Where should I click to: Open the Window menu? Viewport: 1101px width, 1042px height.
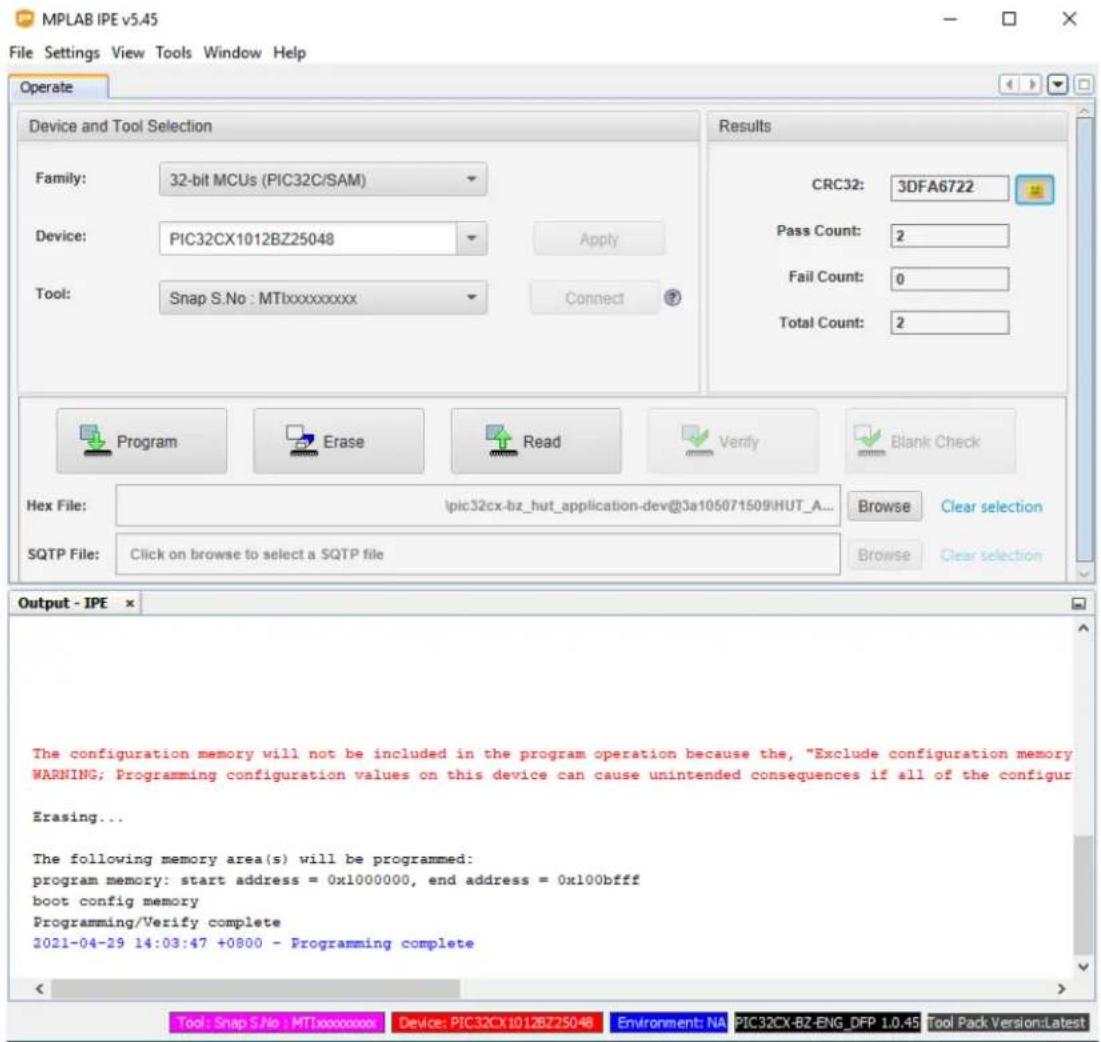click(232, 53)
